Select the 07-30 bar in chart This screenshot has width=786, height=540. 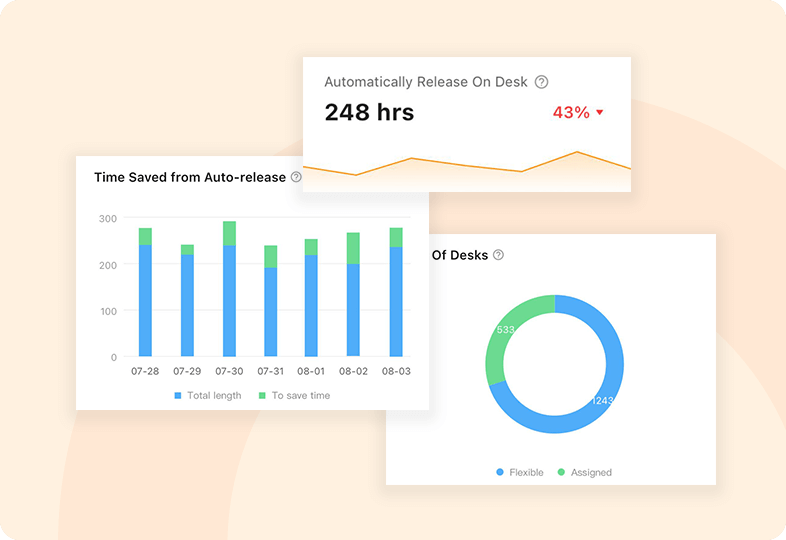click(230, 289)
